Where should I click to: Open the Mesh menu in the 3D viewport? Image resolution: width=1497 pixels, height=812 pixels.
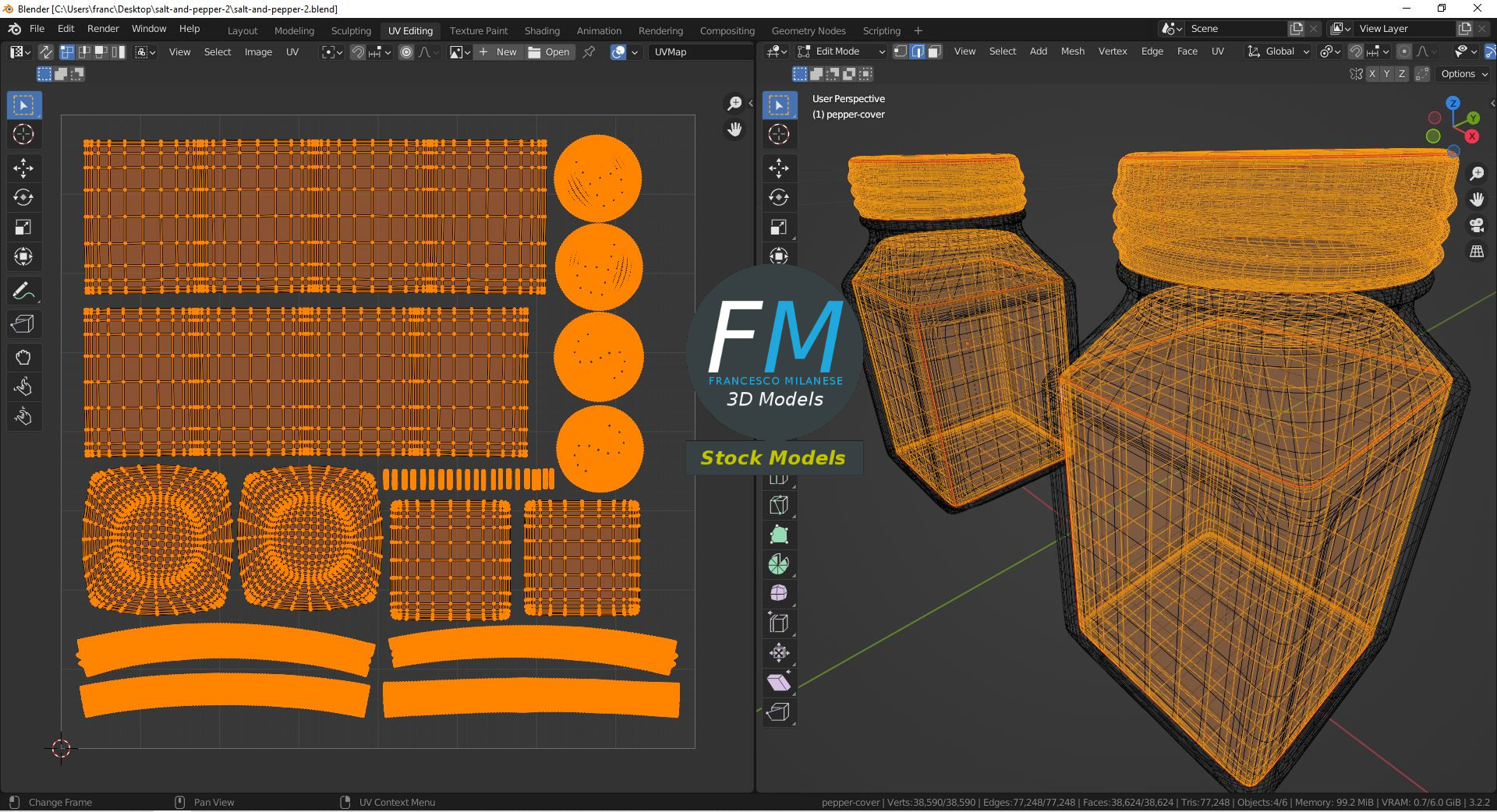1073,51
